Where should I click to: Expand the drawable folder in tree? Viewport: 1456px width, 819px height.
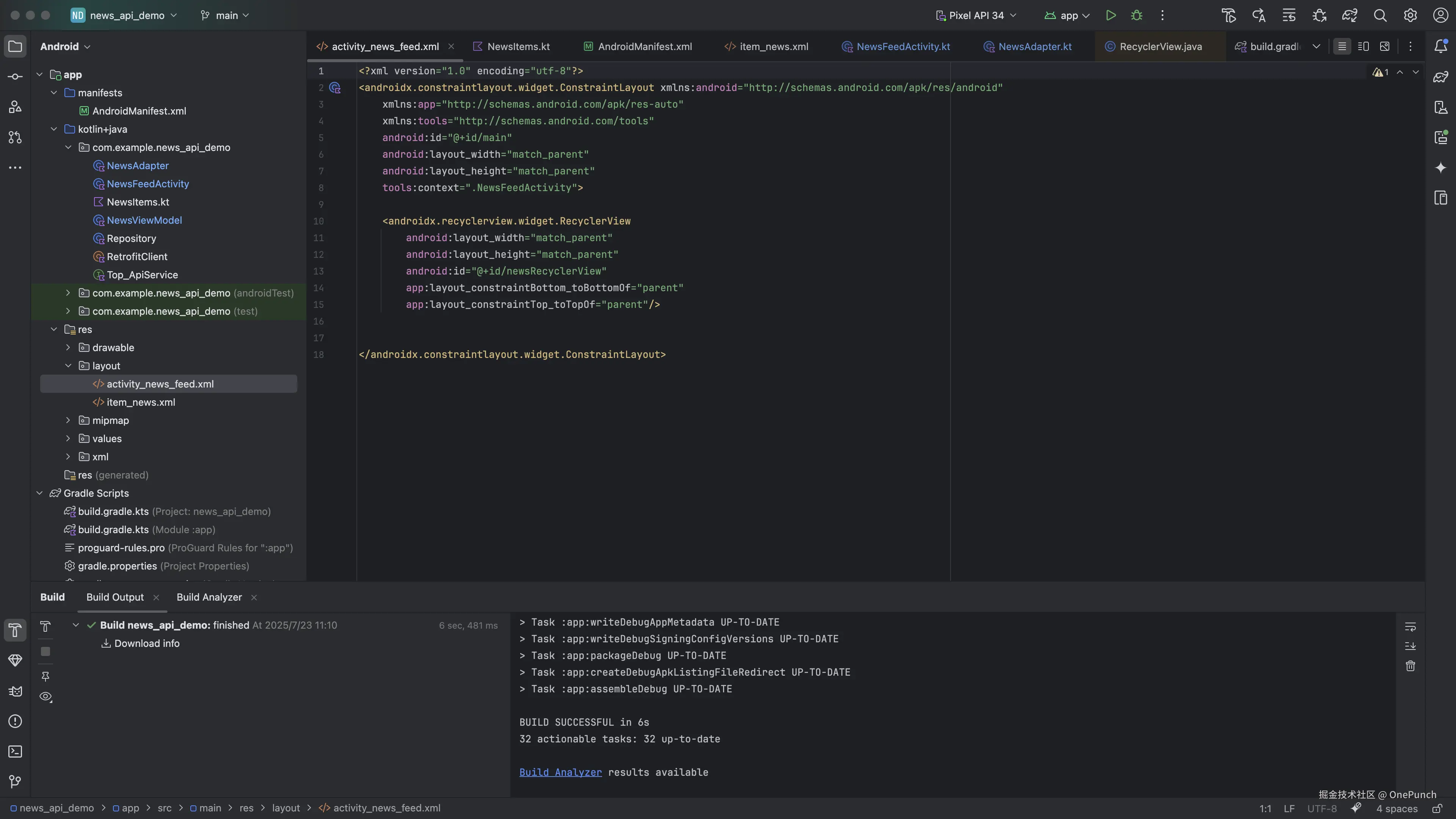[68, 348]
